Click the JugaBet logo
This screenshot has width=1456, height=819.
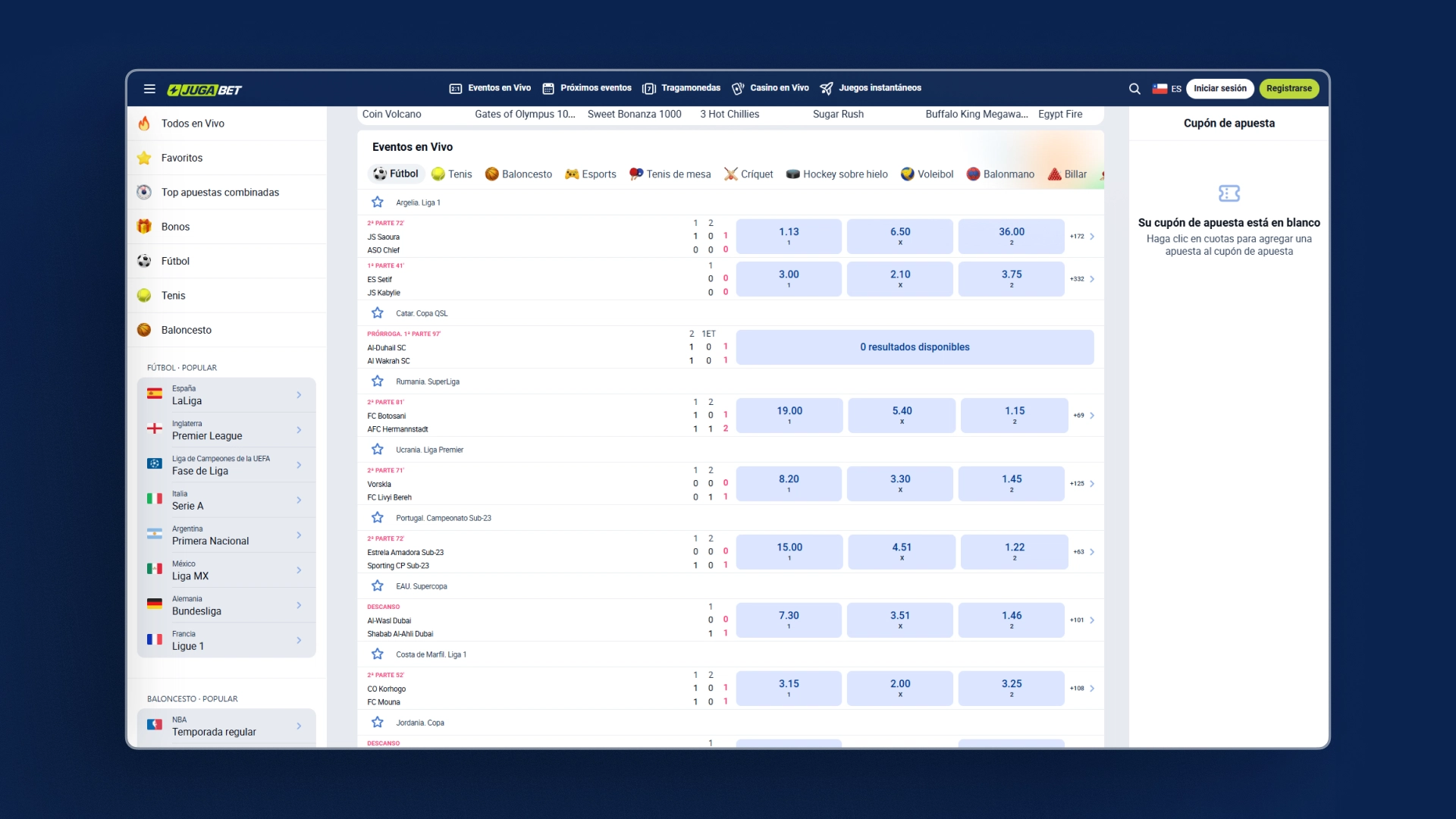click(x=204, y=89)
